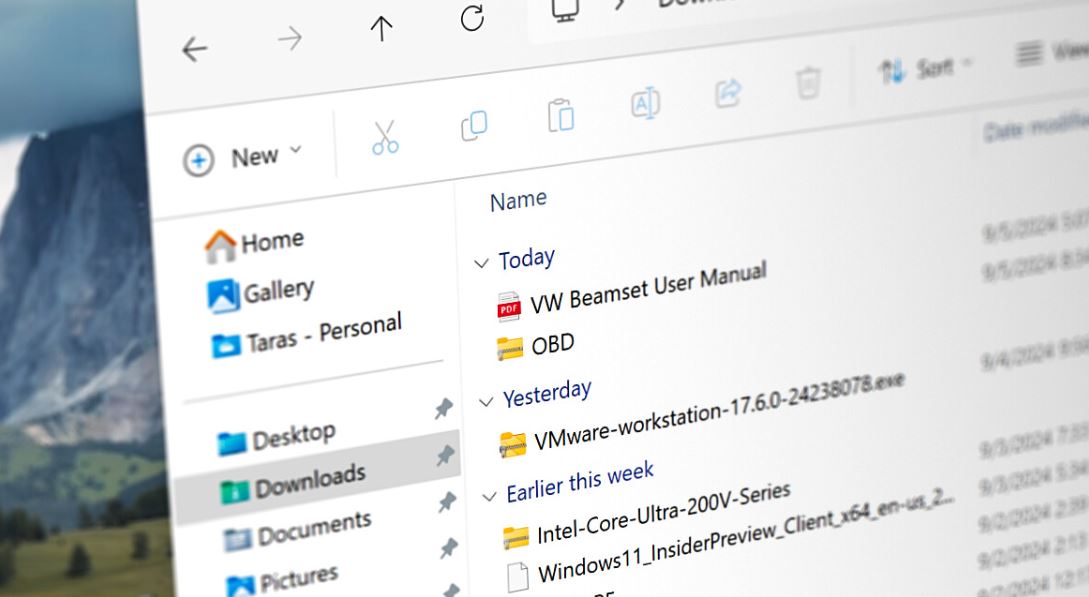Click the Back navigation arrow
The image size is (1089, 597).
[194, 49]
